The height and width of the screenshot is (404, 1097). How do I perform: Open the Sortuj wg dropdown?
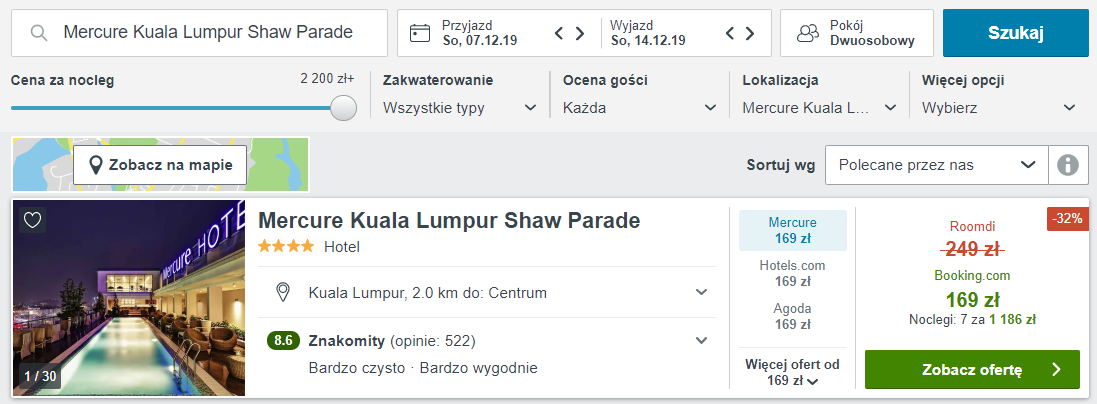[936, 165]
